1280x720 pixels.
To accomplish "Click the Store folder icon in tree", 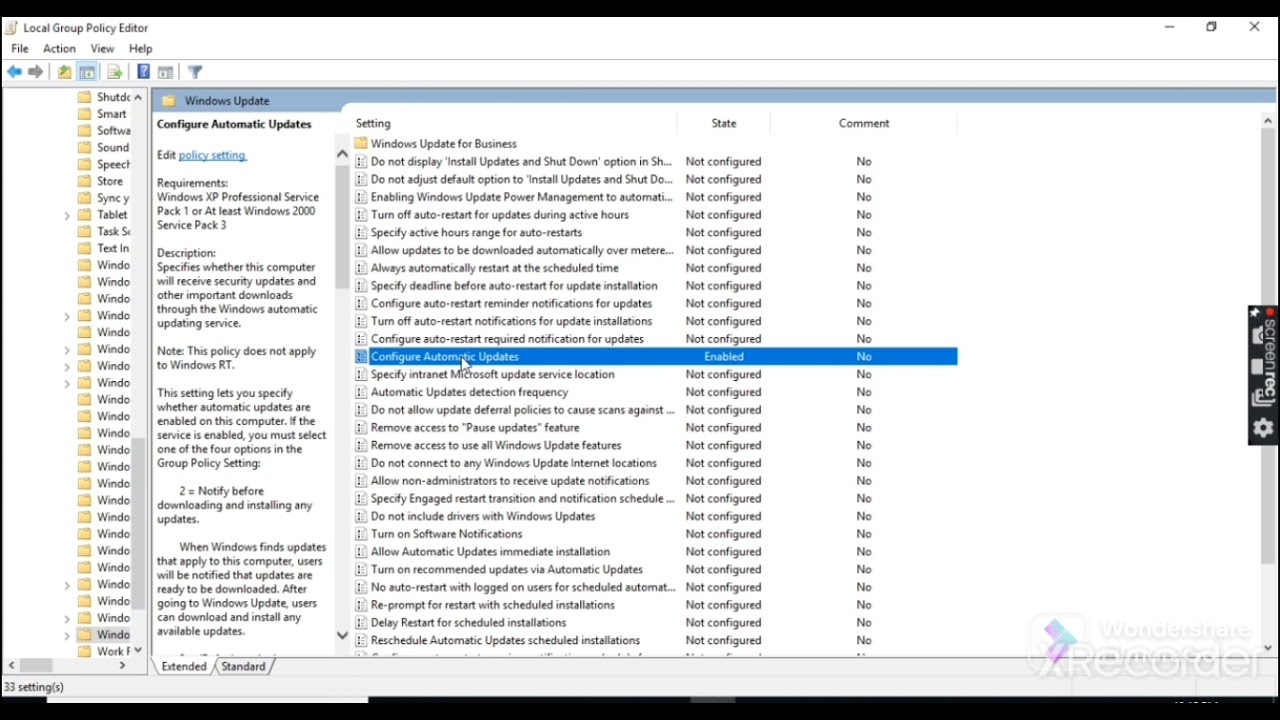I will 85,181.
